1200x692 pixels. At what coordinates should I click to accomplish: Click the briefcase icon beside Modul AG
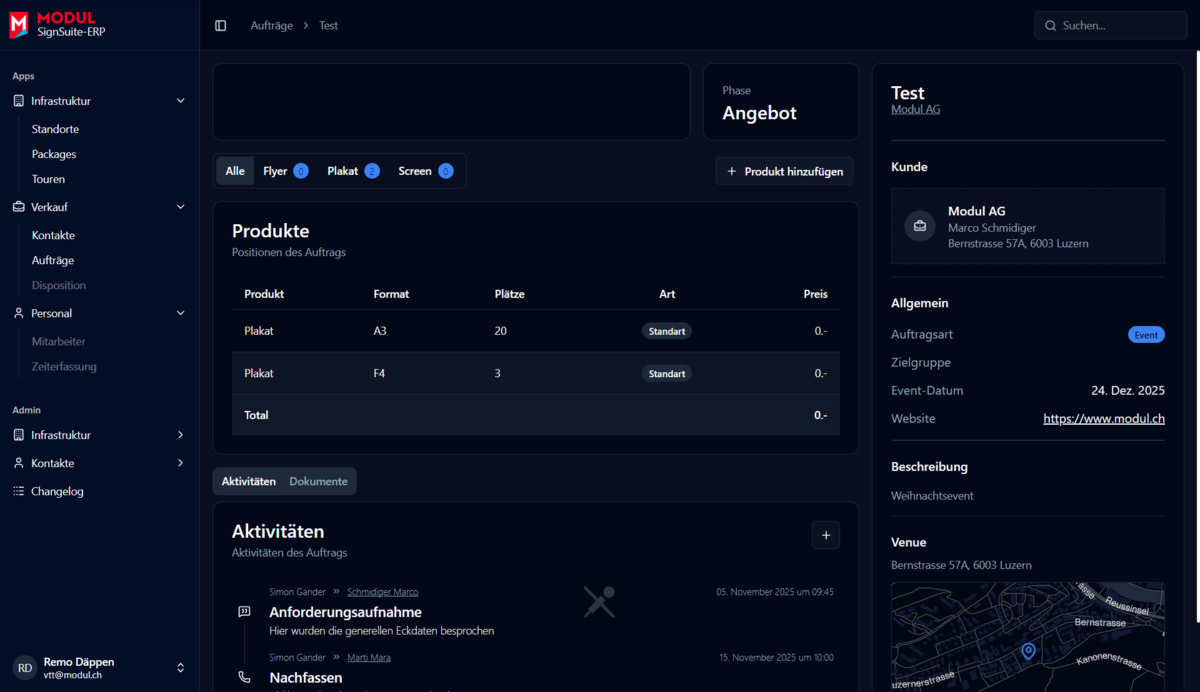pos(920,226)
